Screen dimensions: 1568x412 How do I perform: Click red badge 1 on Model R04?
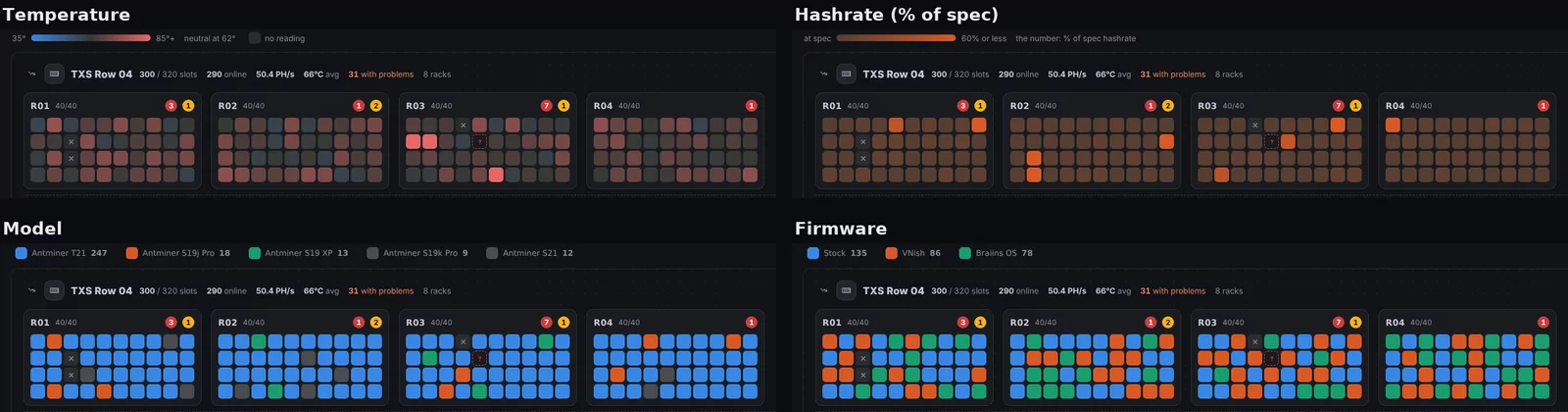[x=751, y=323]
